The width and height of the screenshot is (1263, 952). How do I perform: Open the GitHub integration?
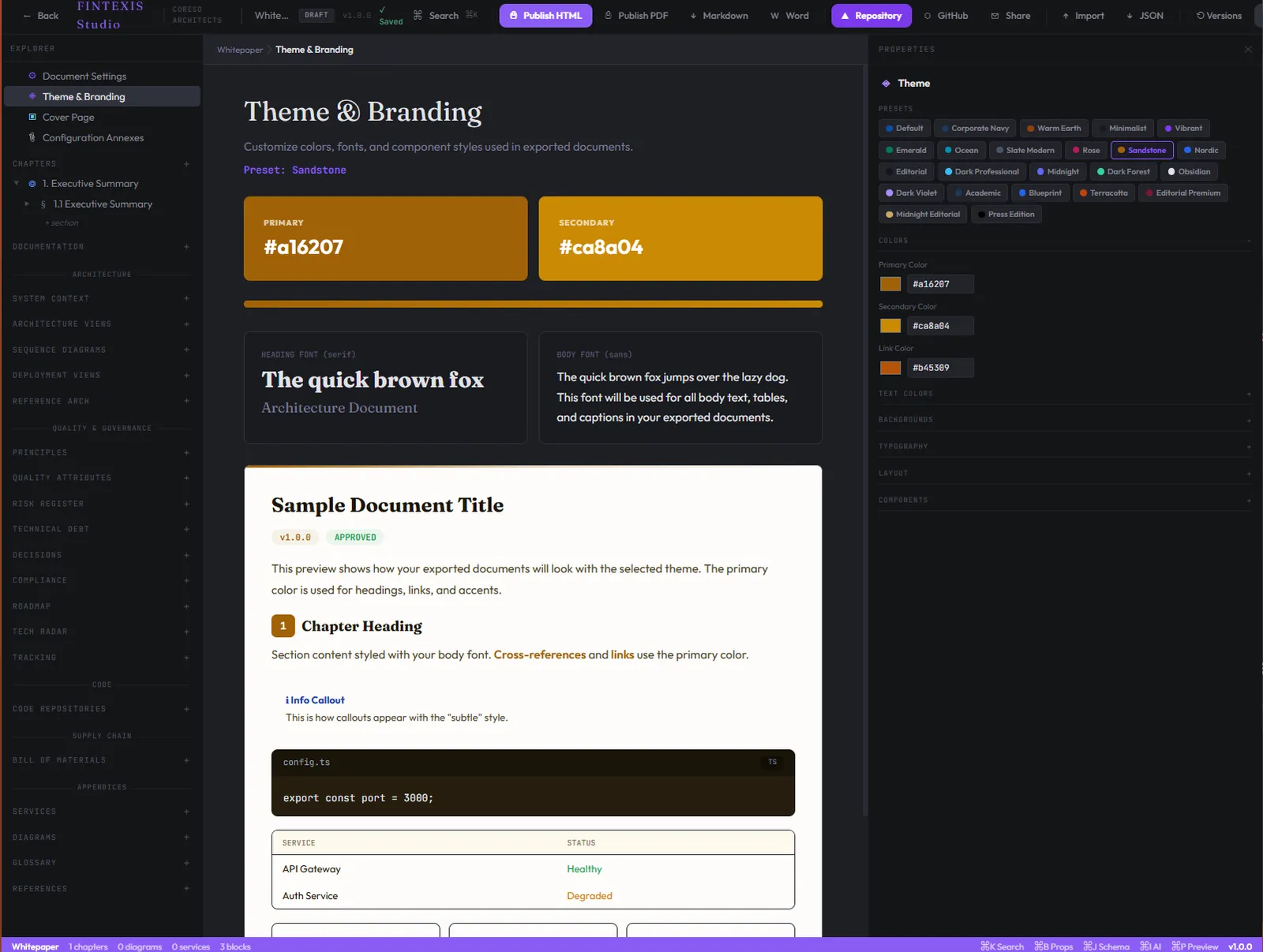coord(946,16)
